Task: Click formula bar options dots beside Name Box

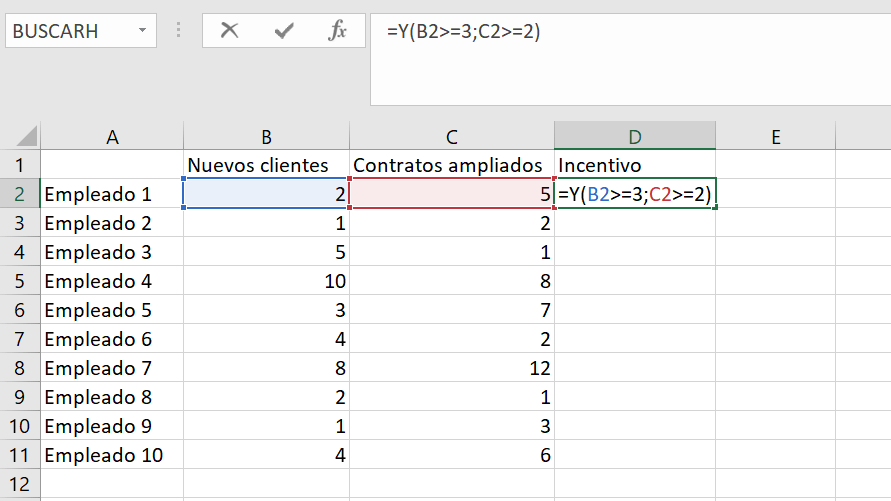Action: pyautogui.click(x=178, y=30)
